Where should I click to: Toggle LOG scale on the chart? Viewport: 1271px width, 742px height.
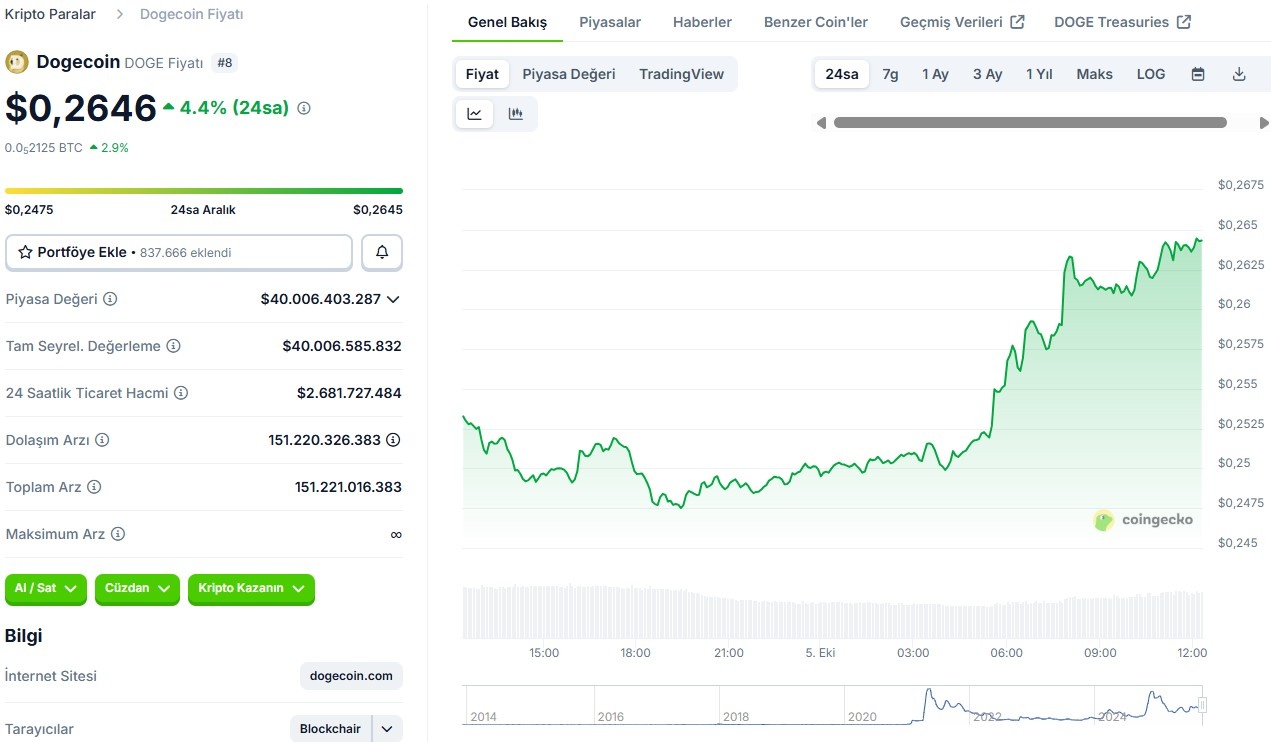pyautogui.click(x=1151, y=74)
